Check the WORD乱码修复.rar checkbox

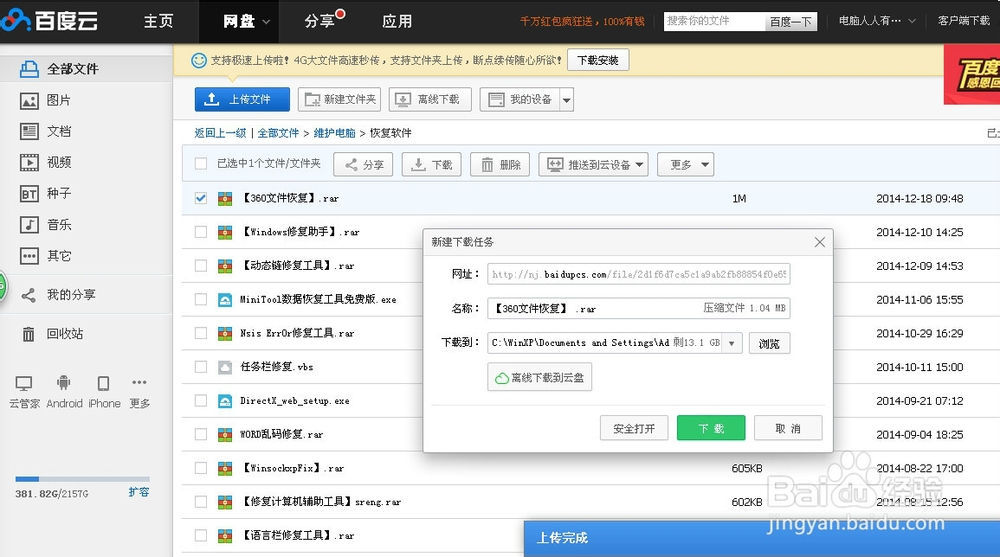[201, 434]
